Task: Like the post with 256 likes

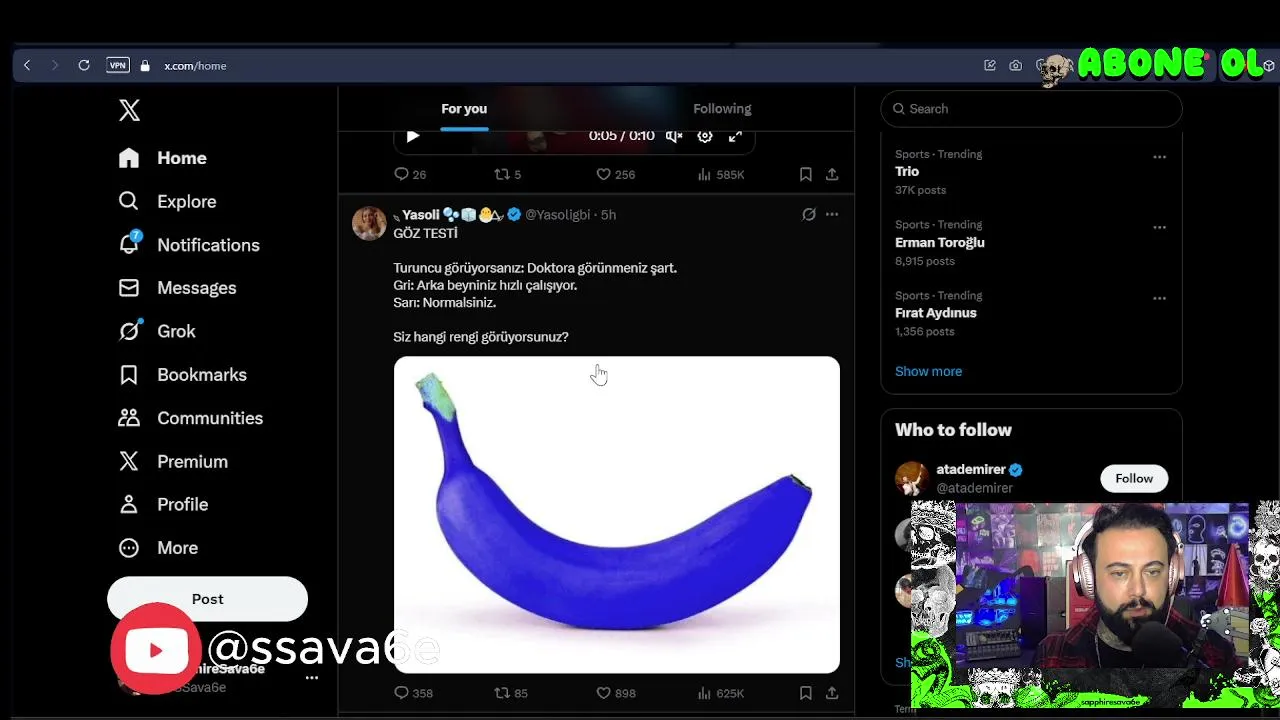Action: tap(615, 174)
